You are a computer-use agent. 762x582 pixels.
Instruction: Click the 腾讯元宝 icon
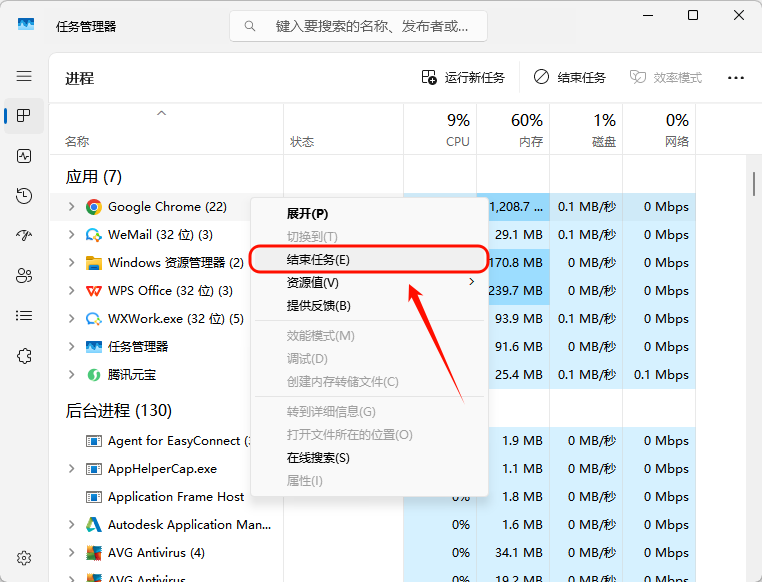94,375
